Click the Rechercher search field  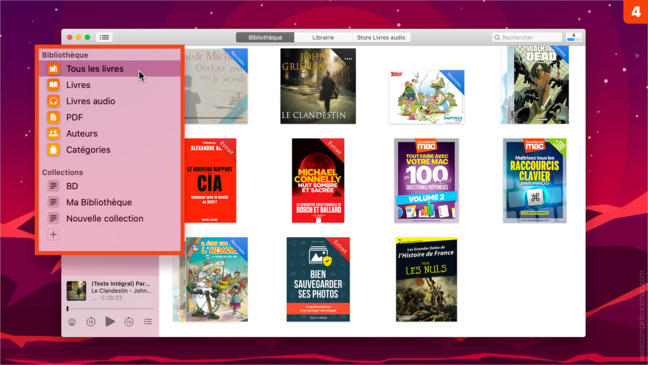[x=527, y=37]
